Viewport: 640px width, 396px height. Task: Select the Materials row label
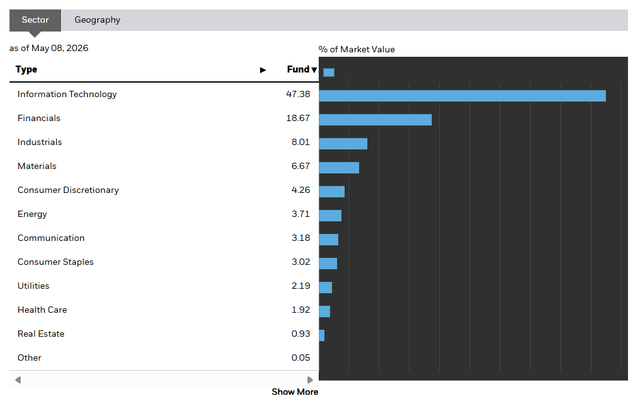tap(37, 166)
